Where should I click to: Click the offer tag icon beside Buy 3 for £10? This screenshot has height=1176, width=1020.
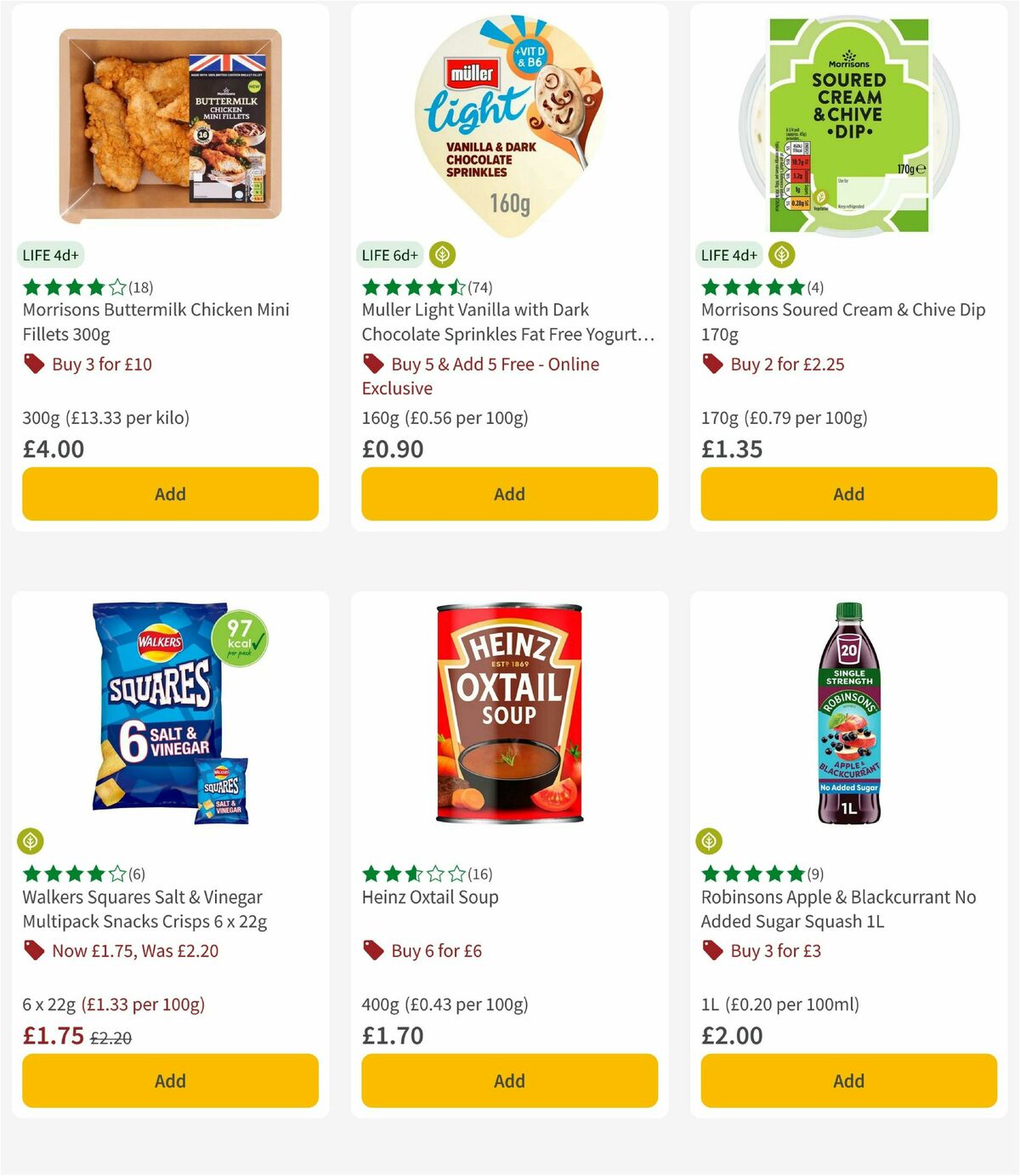click(x=34, y=364)
